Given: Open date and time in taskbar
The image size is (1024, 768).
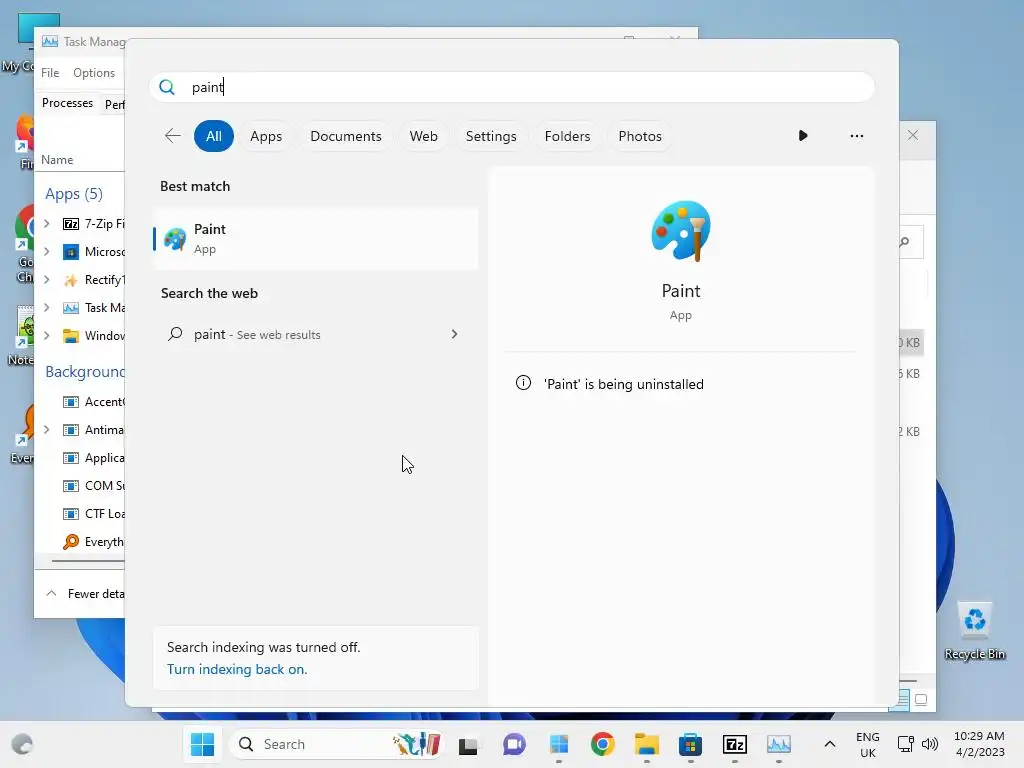Looking at the screenshot, I should [979, 744].
